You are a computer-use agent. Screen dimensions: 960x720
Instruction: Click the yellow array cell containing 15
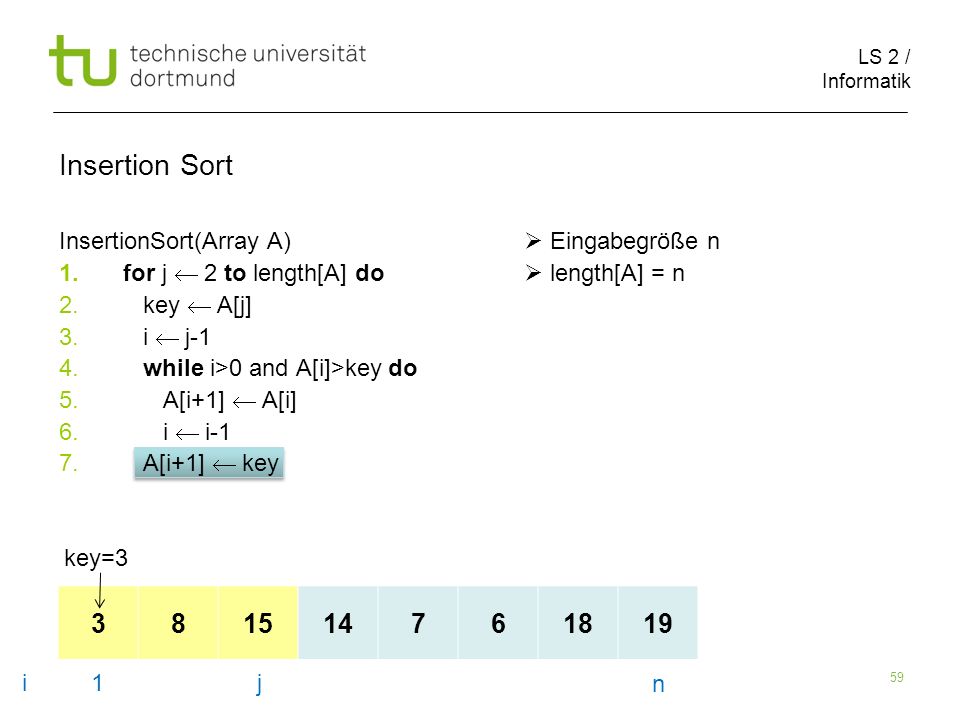(258, 623)
